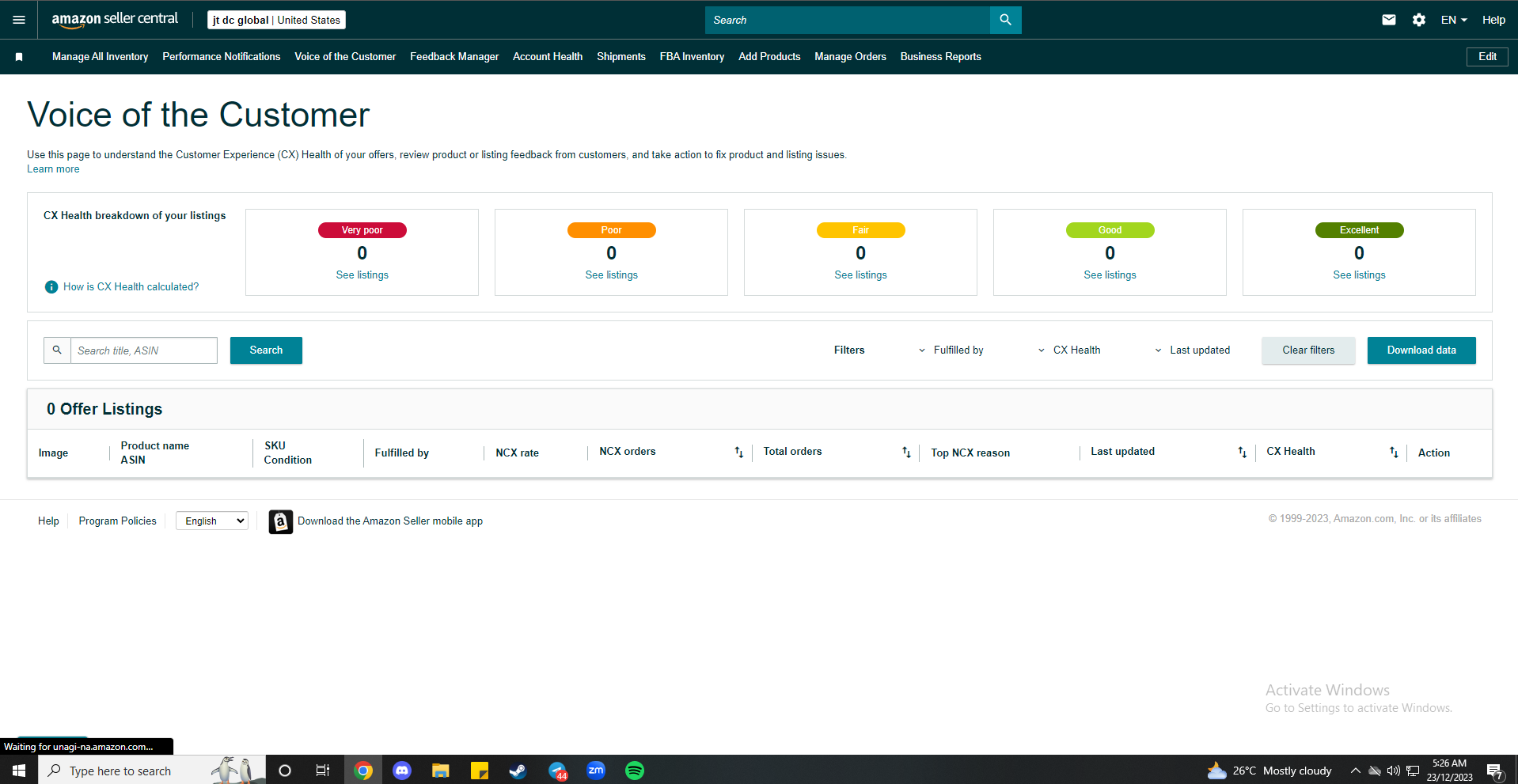1518x784 pixels.
Task: Sort the table by NCX orders
Action: [x=738, y=452]
